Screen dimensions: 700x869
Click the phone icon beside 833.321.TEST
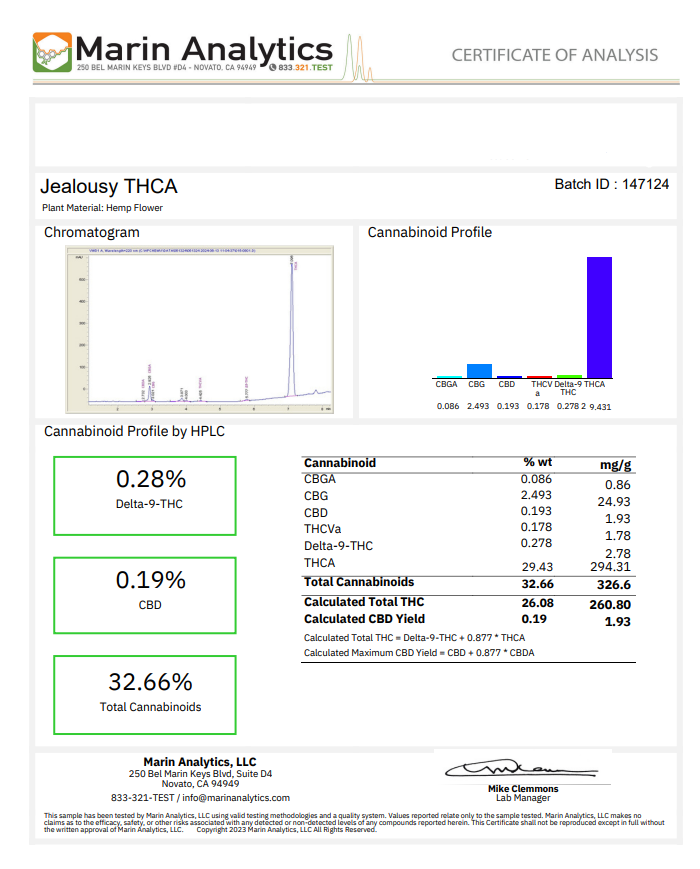[273, 68]
